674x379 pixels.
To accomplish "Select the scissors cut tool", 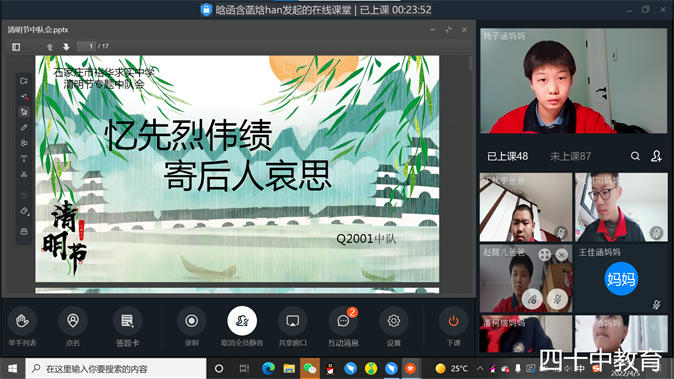I will coord(24,174).
